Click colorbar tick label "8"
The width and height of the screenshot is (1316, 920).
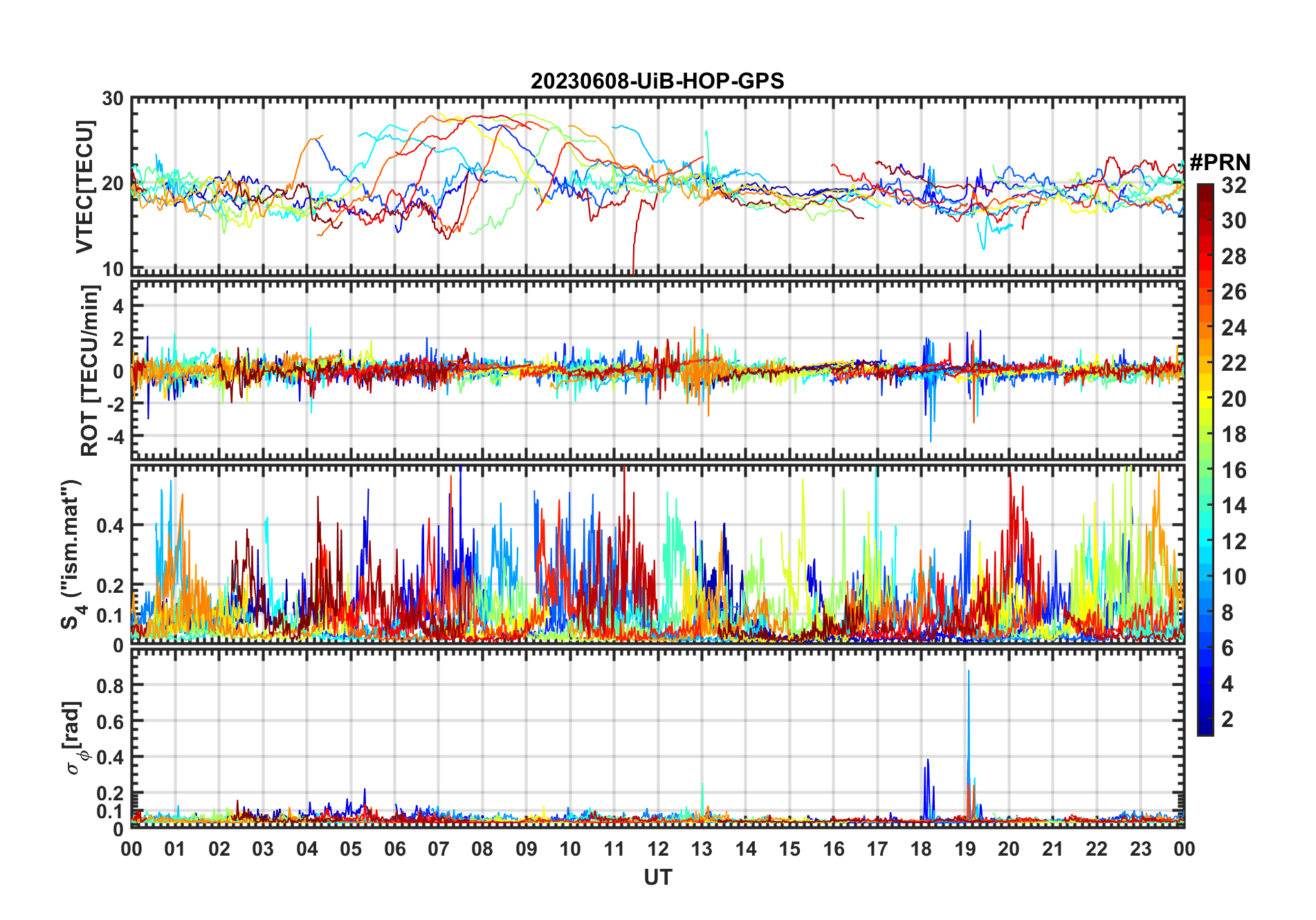click(x=1227, y=612)
